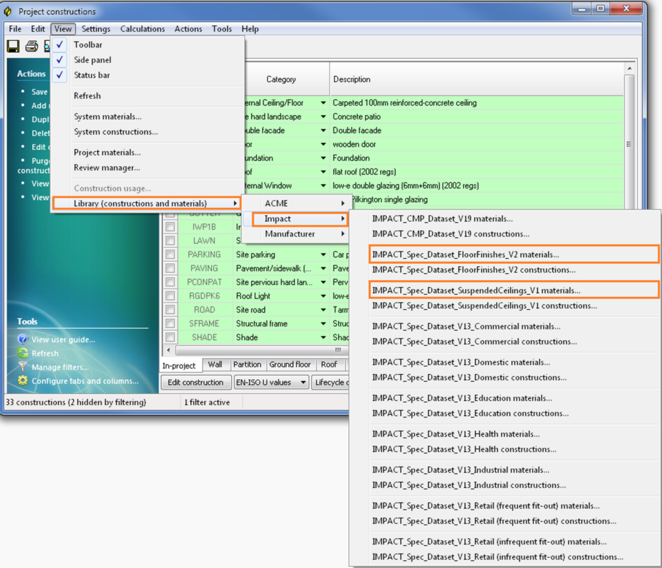
Task: Click the green Refresh icon under Tools
Action: point(23,353)
